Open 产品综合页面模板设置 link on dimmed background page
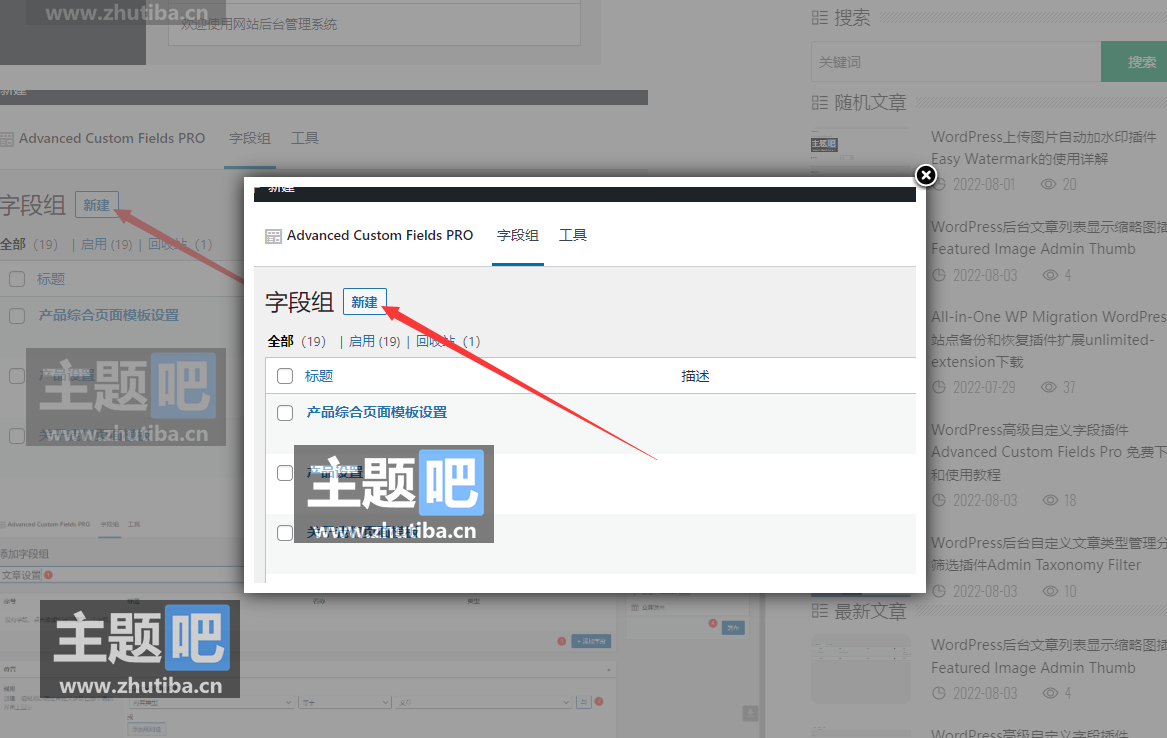Screen dimensions: 1167x738 tap(109, 315)
